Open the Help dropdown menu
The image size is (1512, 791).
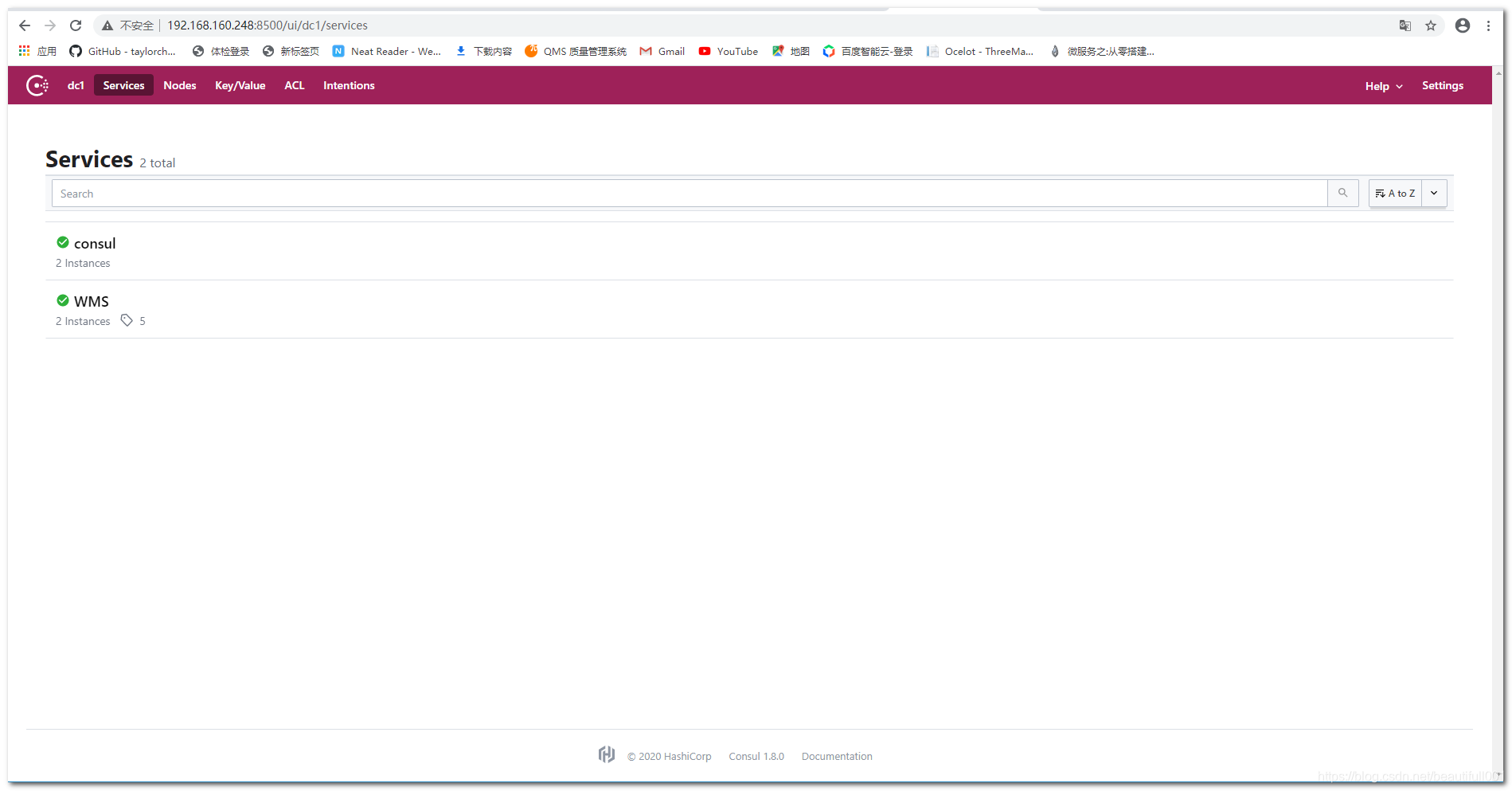tap(1384, 86)
